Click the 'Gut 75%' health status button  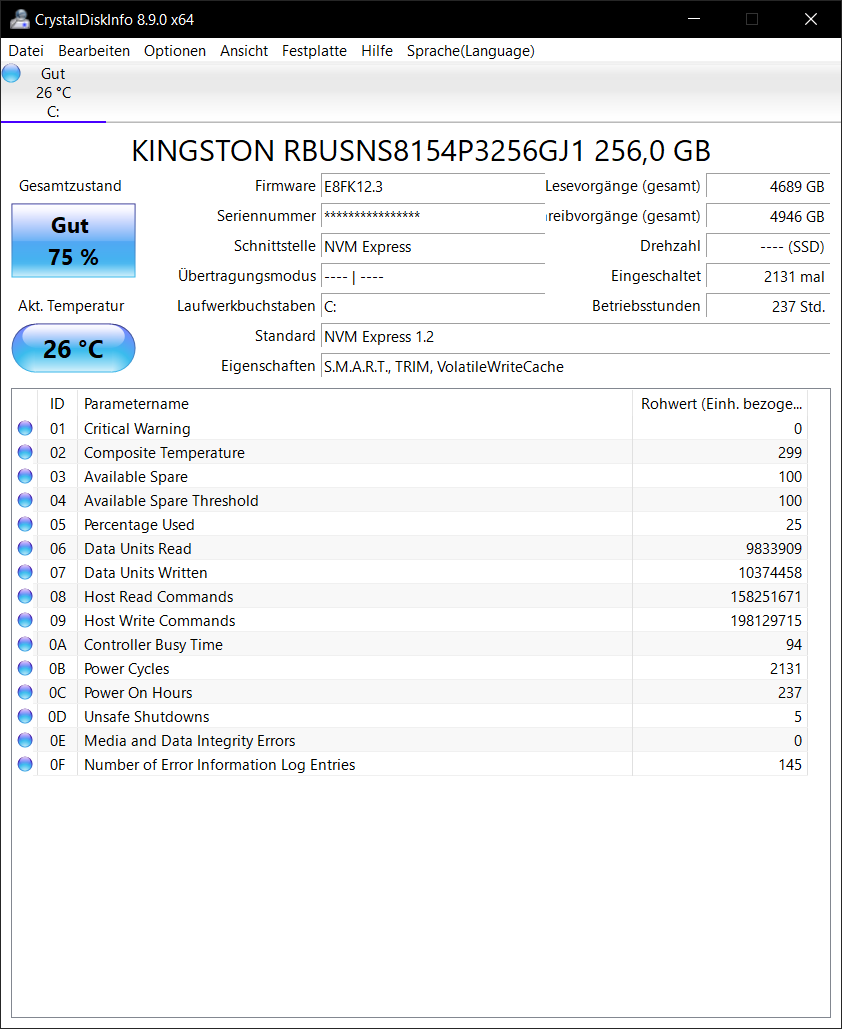(72, 240)
